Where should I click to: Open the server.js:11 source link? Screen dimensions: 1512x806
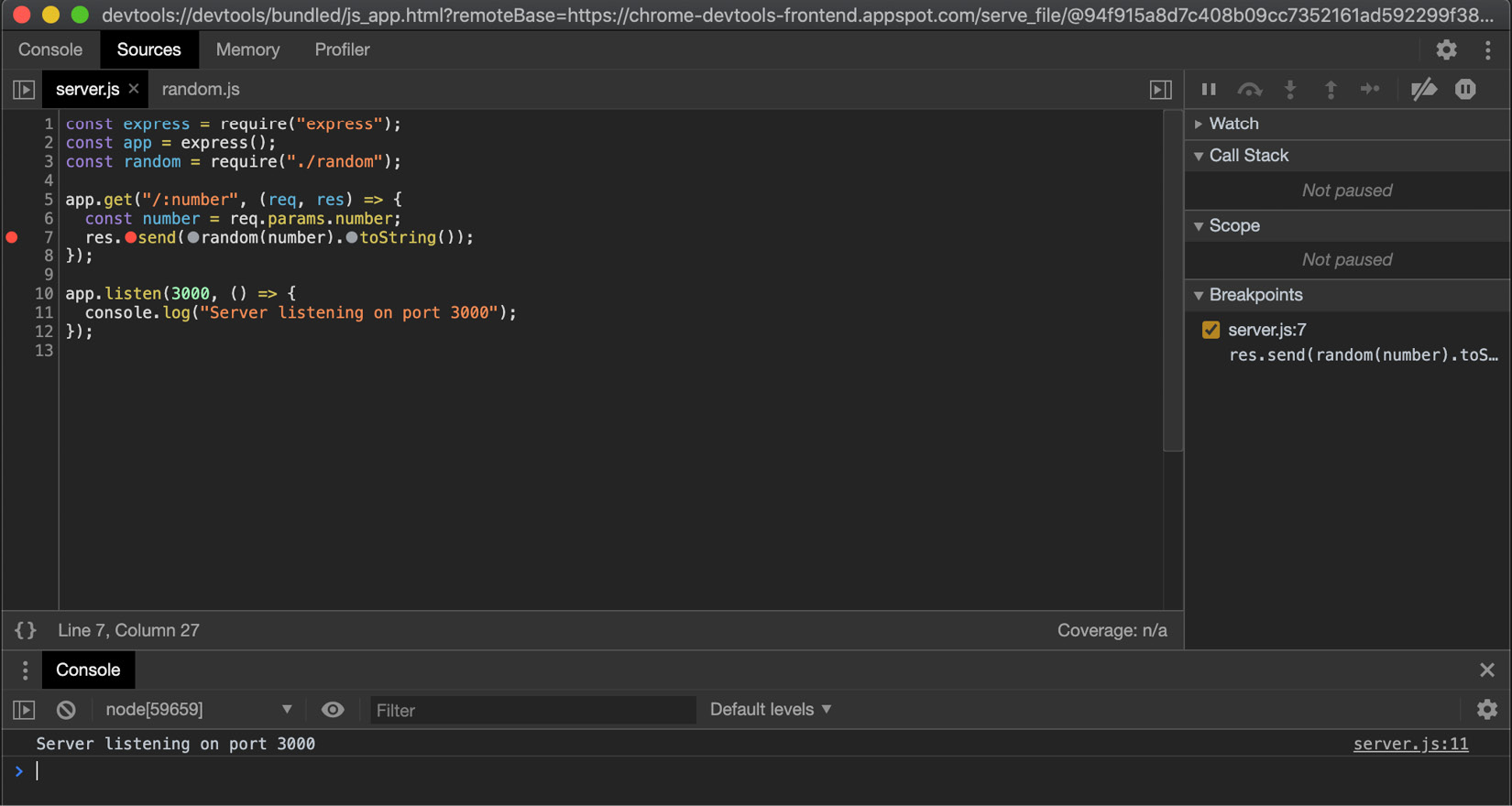[1410, 744]
